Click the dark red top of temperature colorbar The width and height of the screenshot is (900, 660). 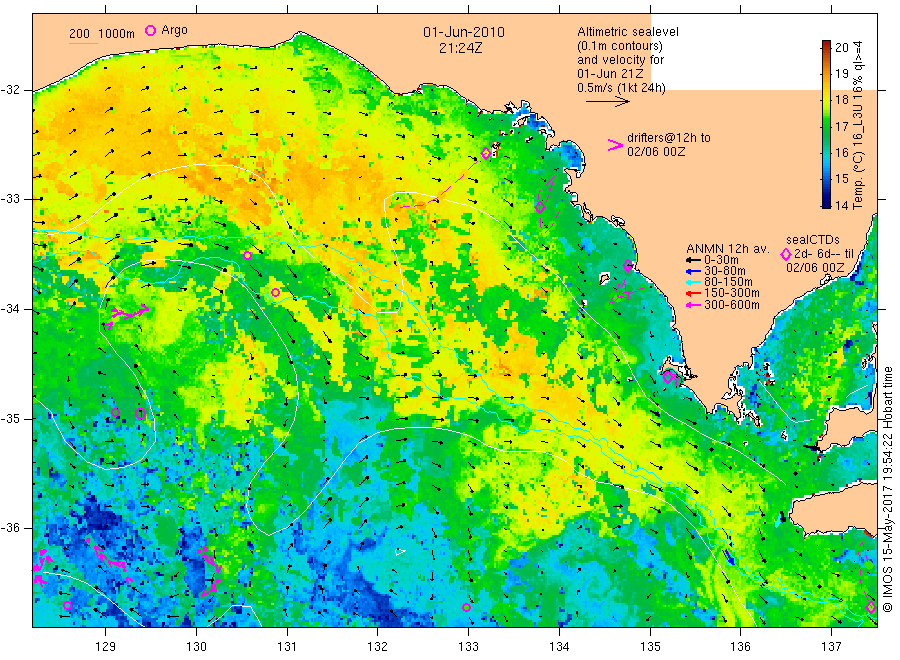point(827,45)
